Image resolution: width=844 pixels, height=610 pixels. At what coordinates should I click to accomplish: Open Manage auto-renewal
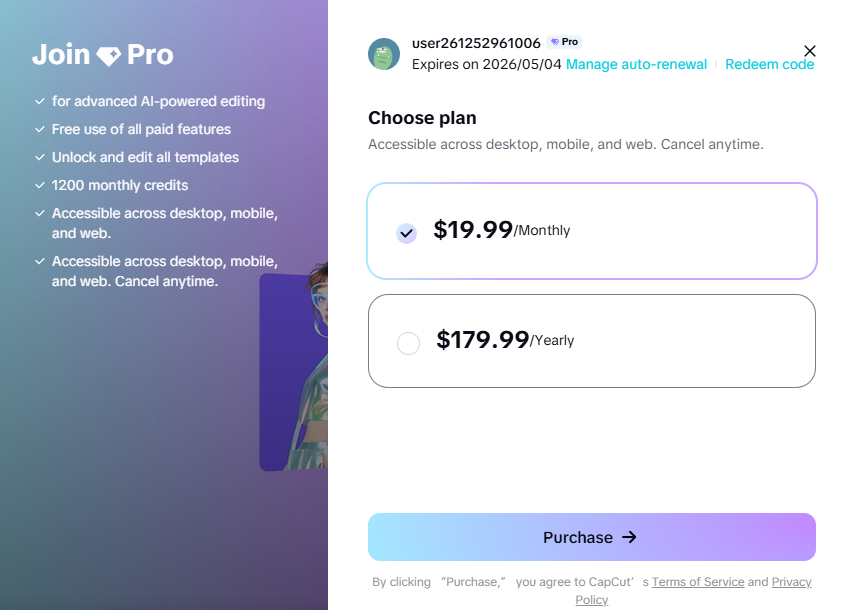tap(637, 64)
